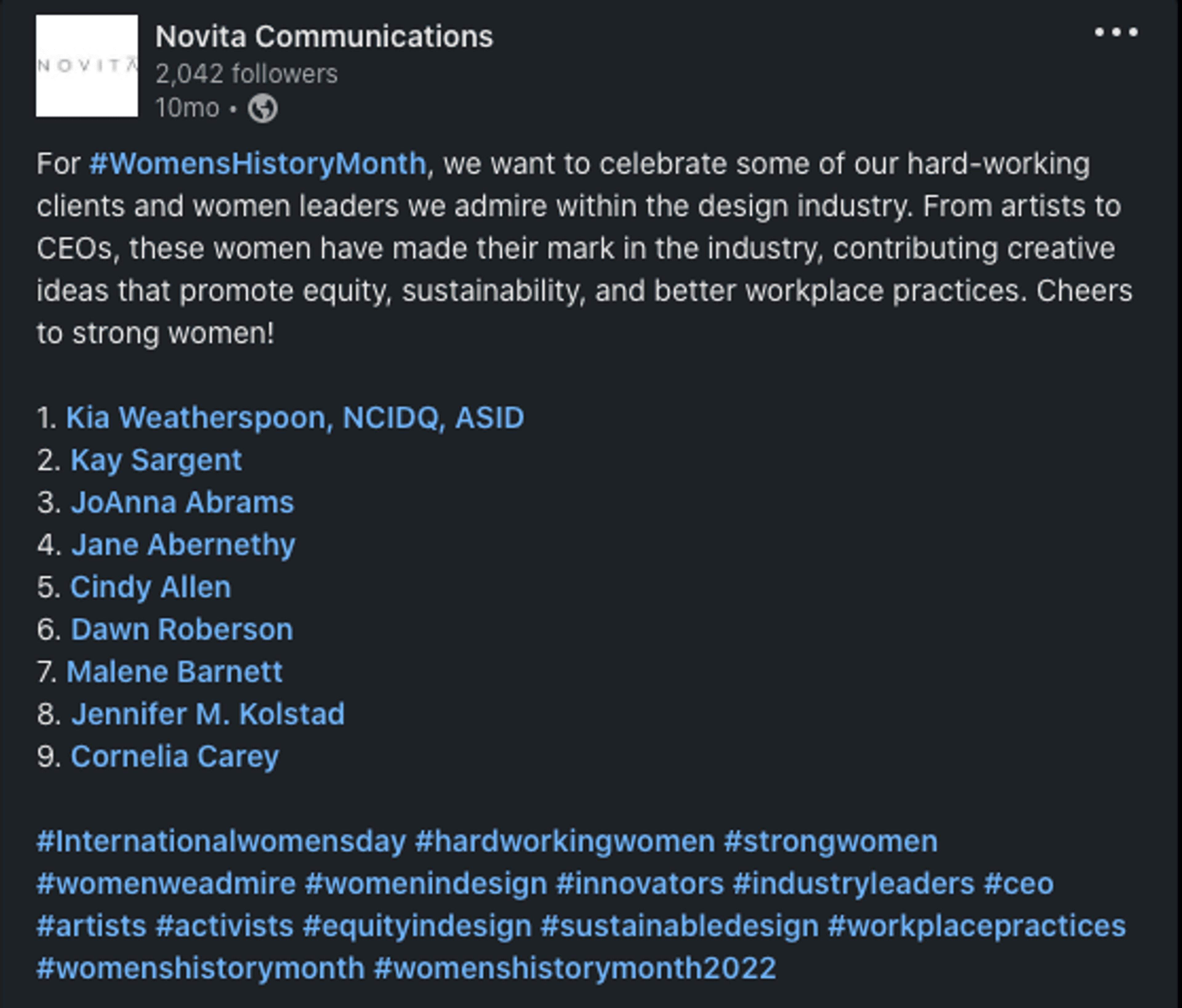The width and height of the screenshot is (1182, 1008).
Task: Click the Novita company logo thumbnail
Action: click(87, 66)
